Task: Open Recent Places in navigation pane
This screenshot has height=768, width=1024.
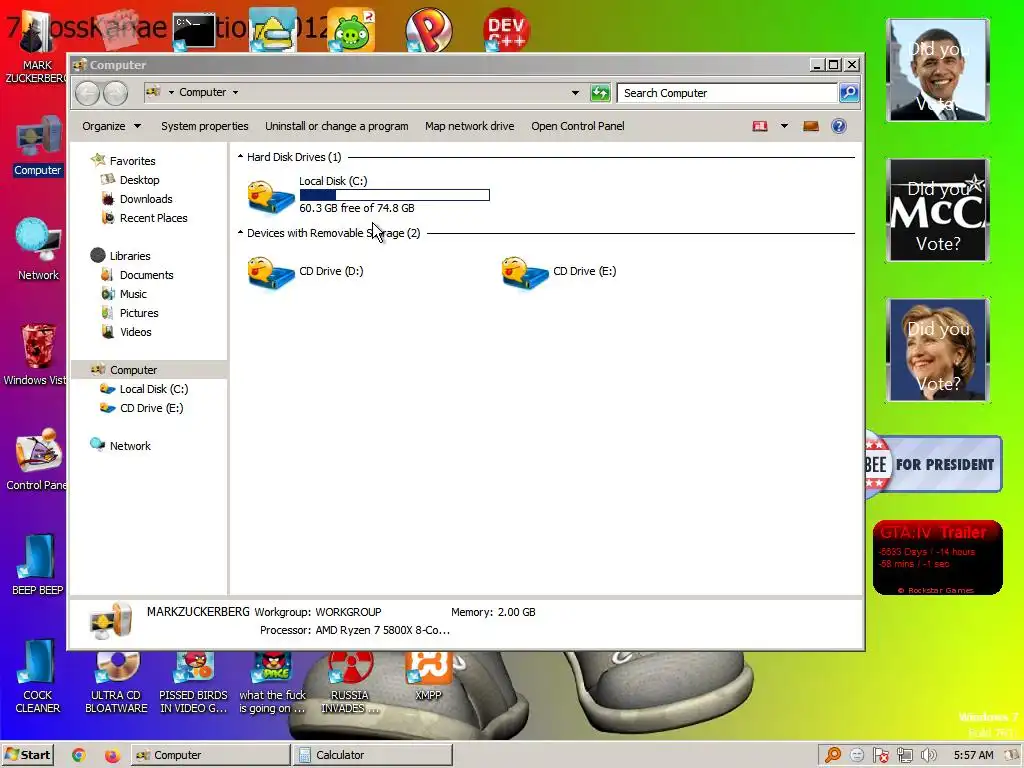Action: 153,217
